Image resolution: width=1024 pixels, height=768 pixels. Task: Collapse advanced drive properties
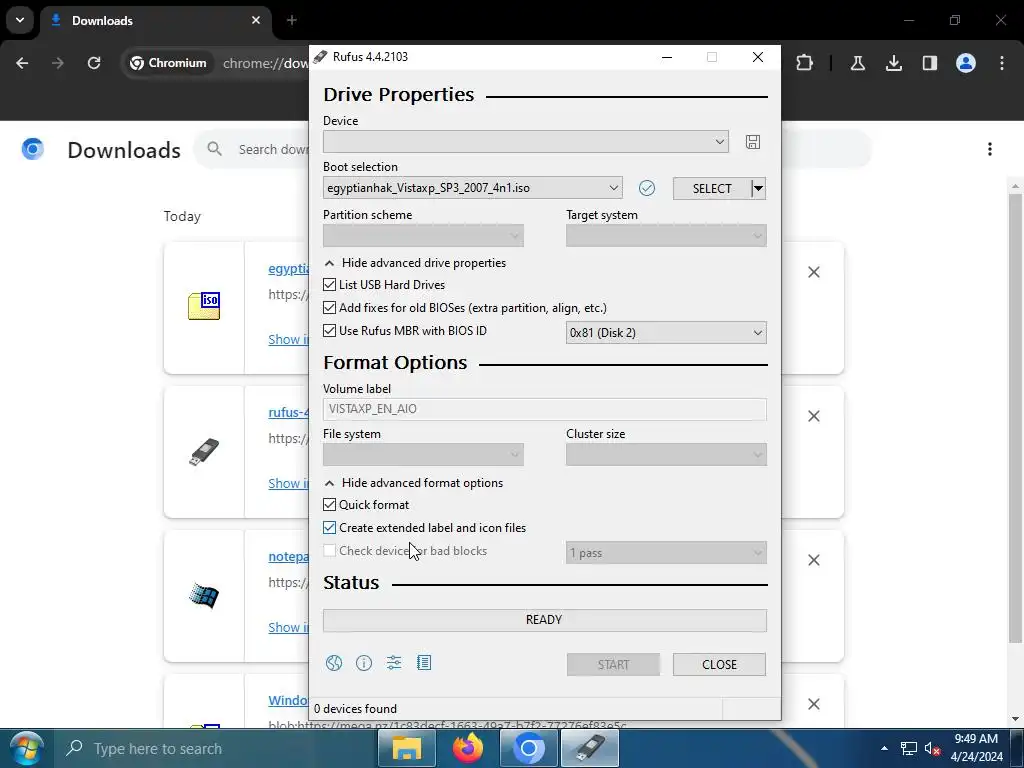point(415,263)
